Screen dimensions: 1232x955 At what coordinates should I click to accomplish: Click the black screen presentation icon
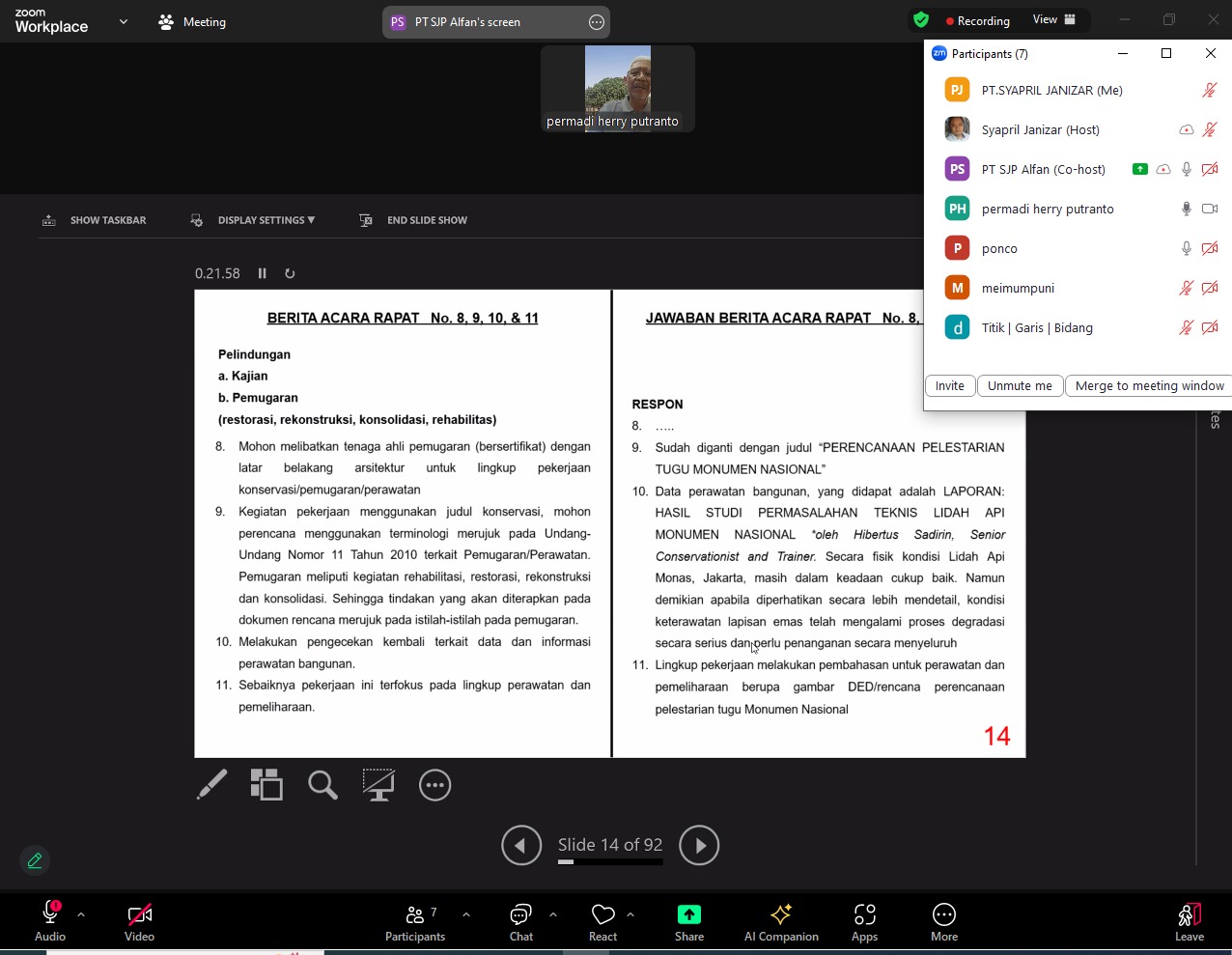click(378, 785)
